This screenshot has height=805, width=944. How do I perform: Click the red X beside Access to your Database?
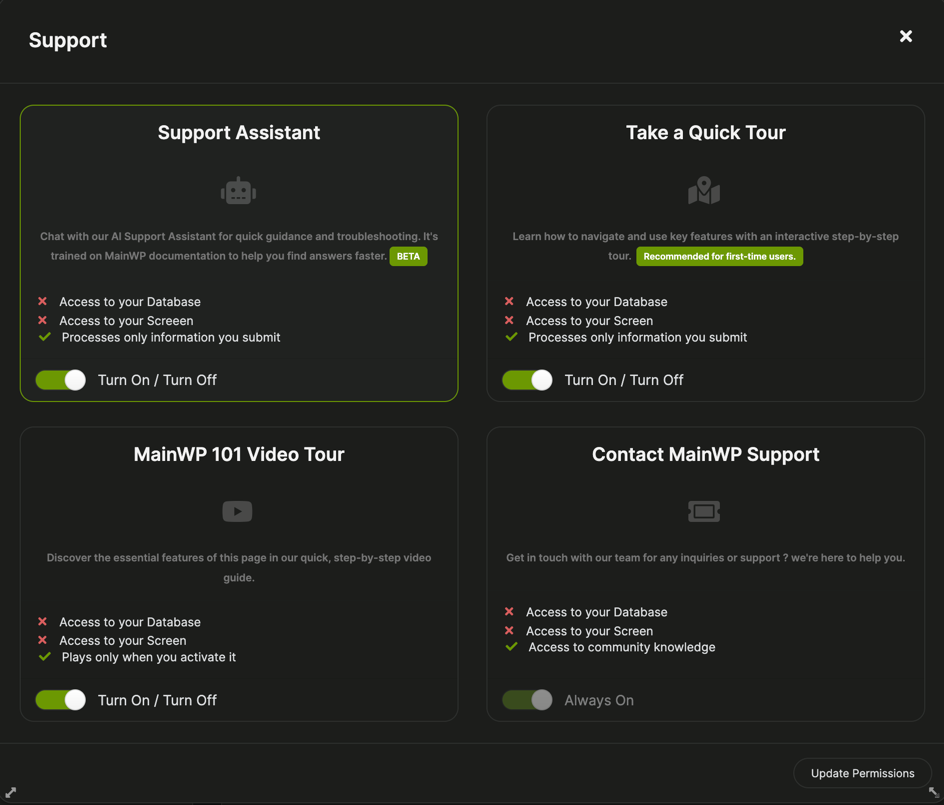click(42, 301)
